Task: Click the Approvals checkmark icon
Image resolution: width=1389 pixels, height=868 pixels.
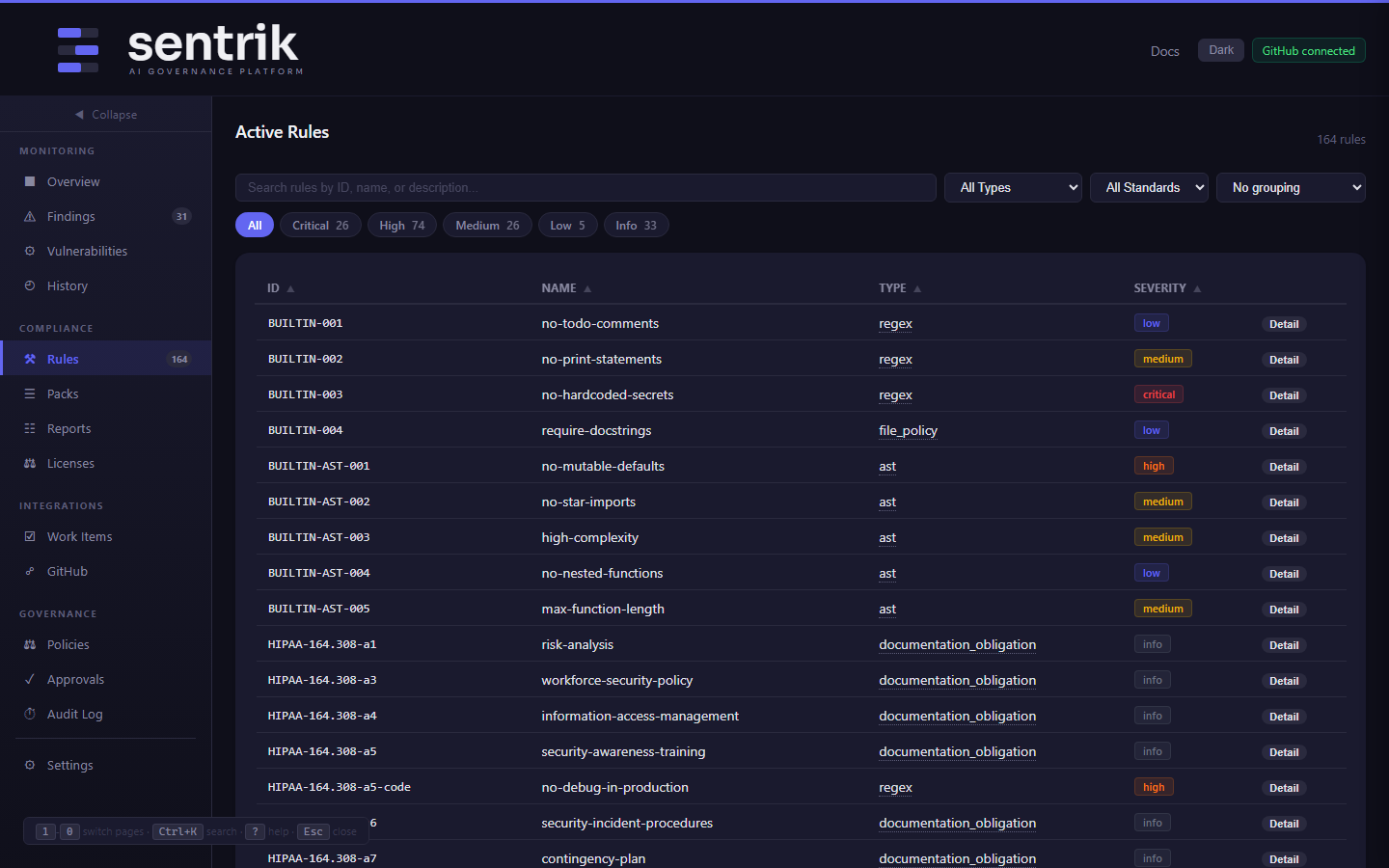Action: pos(30,679)
